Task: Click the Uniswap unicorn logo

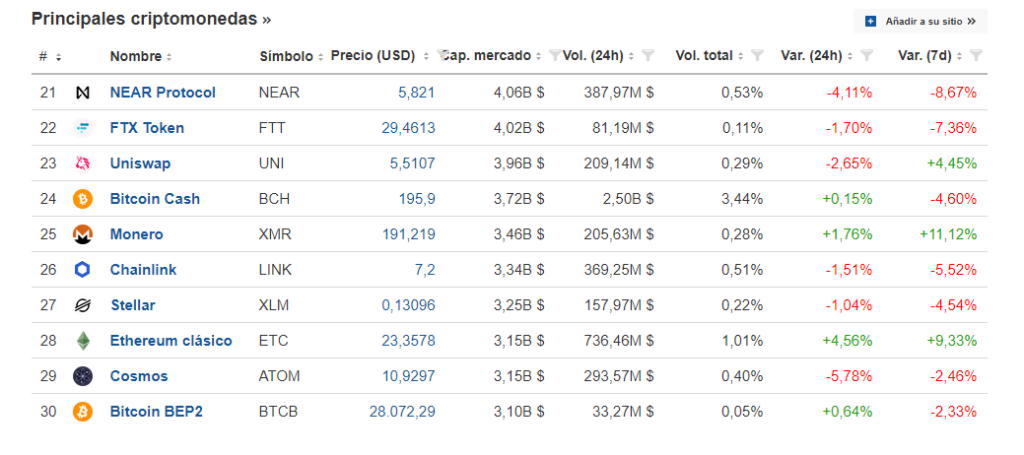Action: [83, 163]
